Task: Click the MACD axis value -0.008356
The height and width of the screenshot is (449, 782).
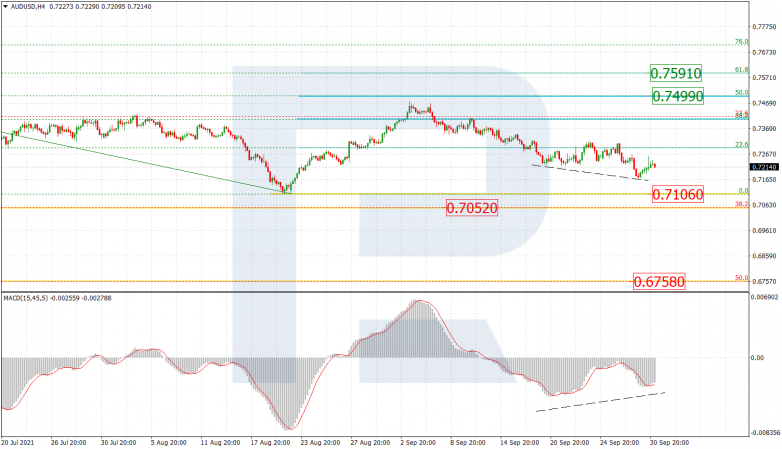Action: click(765, 433)
